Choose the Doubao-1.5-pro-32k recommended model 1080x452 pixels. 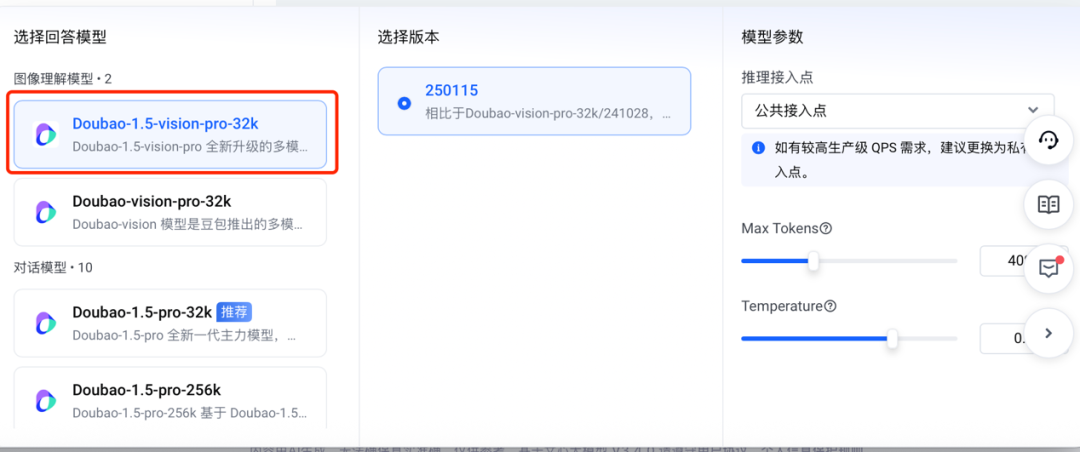tap(170, 323)
